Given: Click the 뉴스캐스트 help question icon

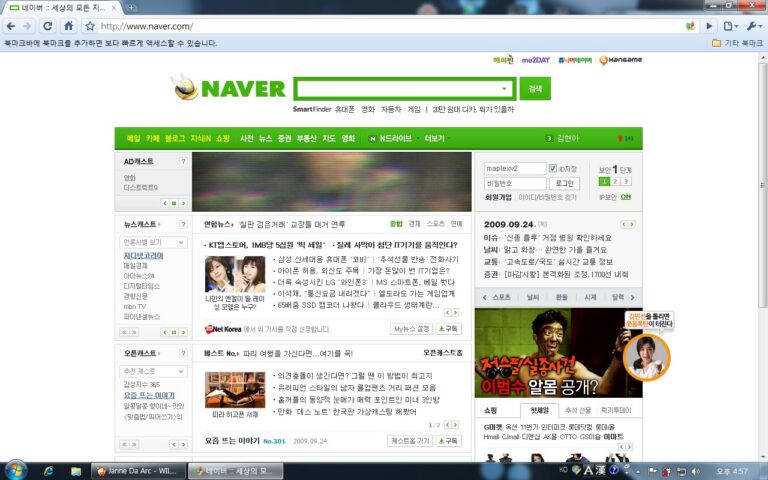Looking at the screenshot, I should [183, 224].
